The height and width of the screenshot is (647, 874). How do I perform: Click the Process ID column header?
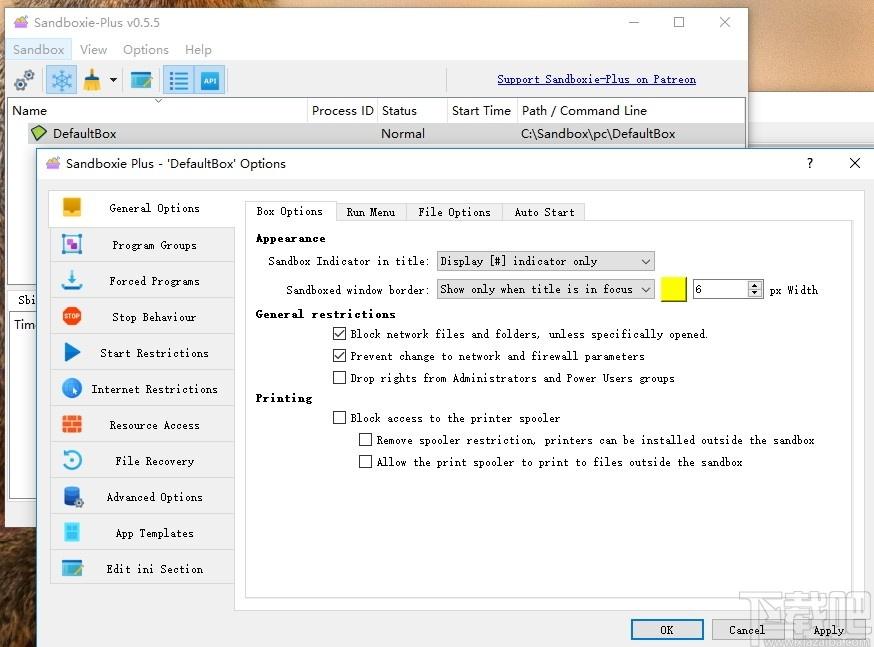click(x=342, y=110)
